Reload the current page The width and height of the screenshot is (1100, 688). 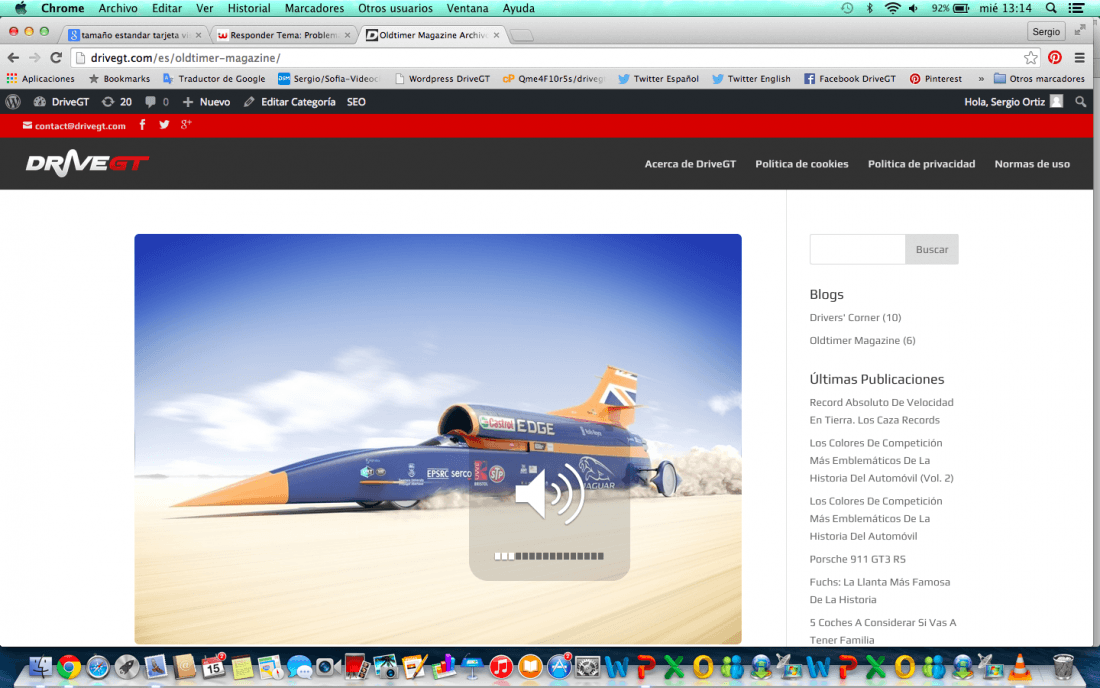pyautogui.click(x=56, y=58)
